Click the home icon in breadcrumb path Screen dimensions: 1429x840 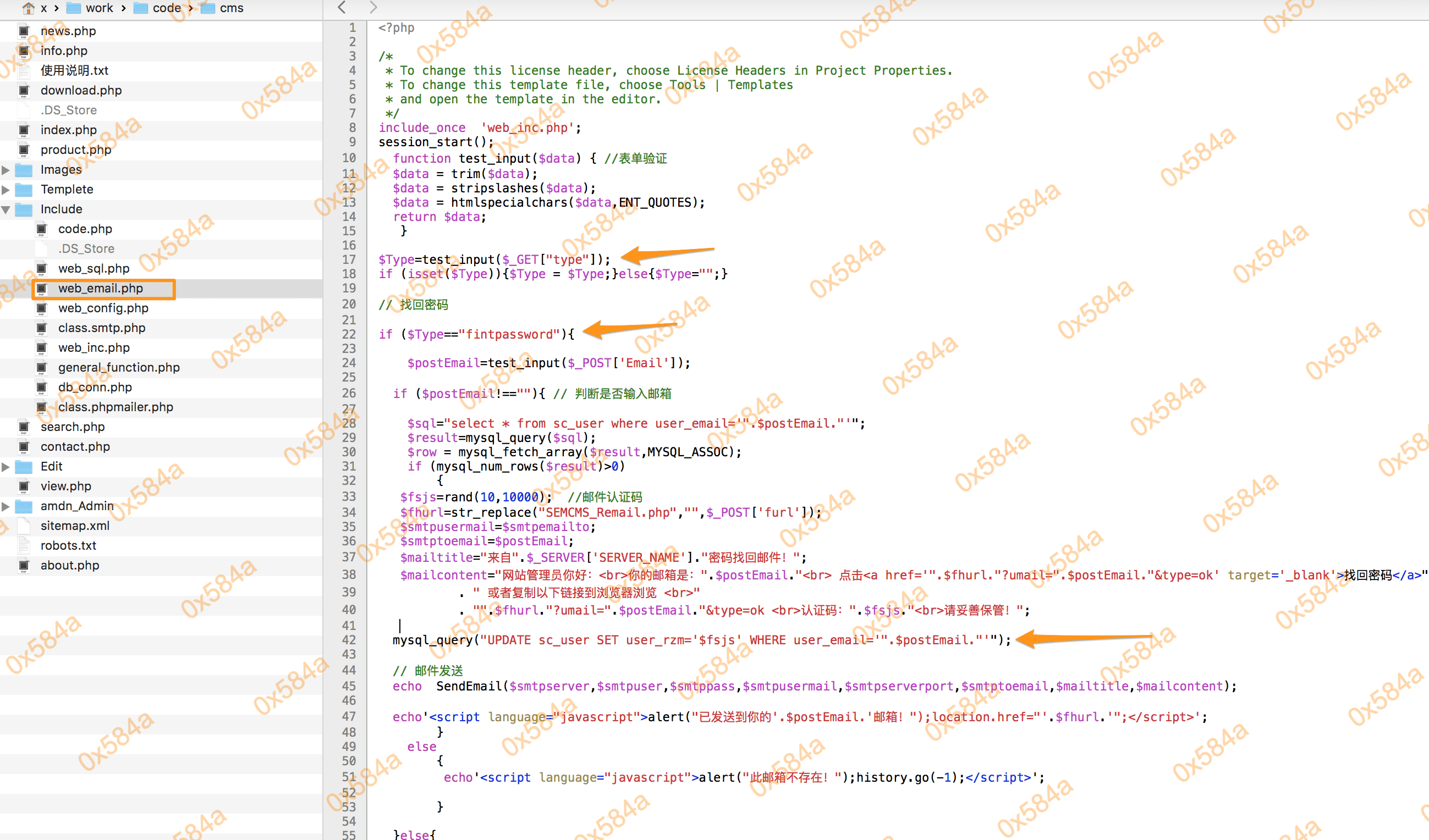[x=28, y=8]
